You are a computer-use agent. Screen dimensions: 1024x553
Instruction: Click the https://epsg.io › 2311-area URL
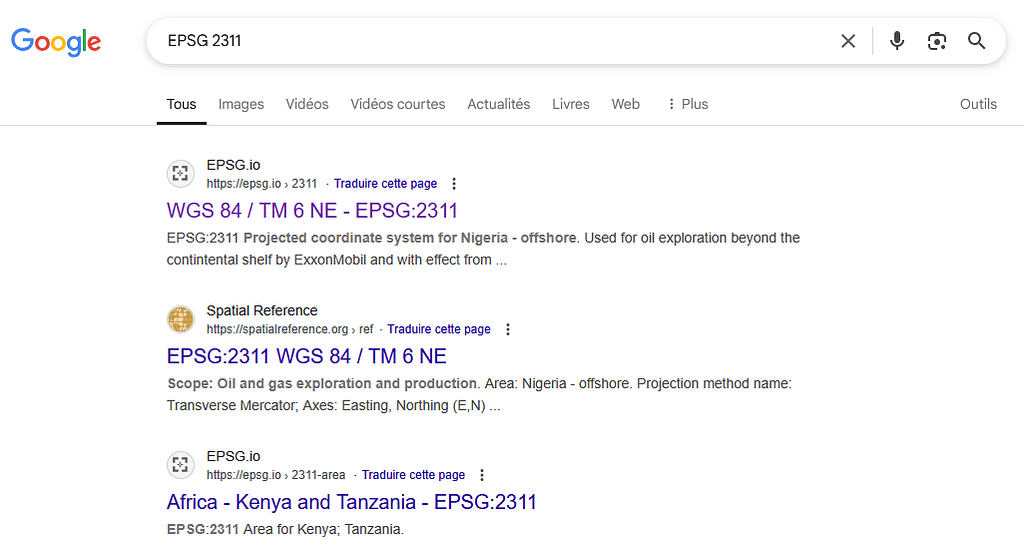tap(276, 475)
